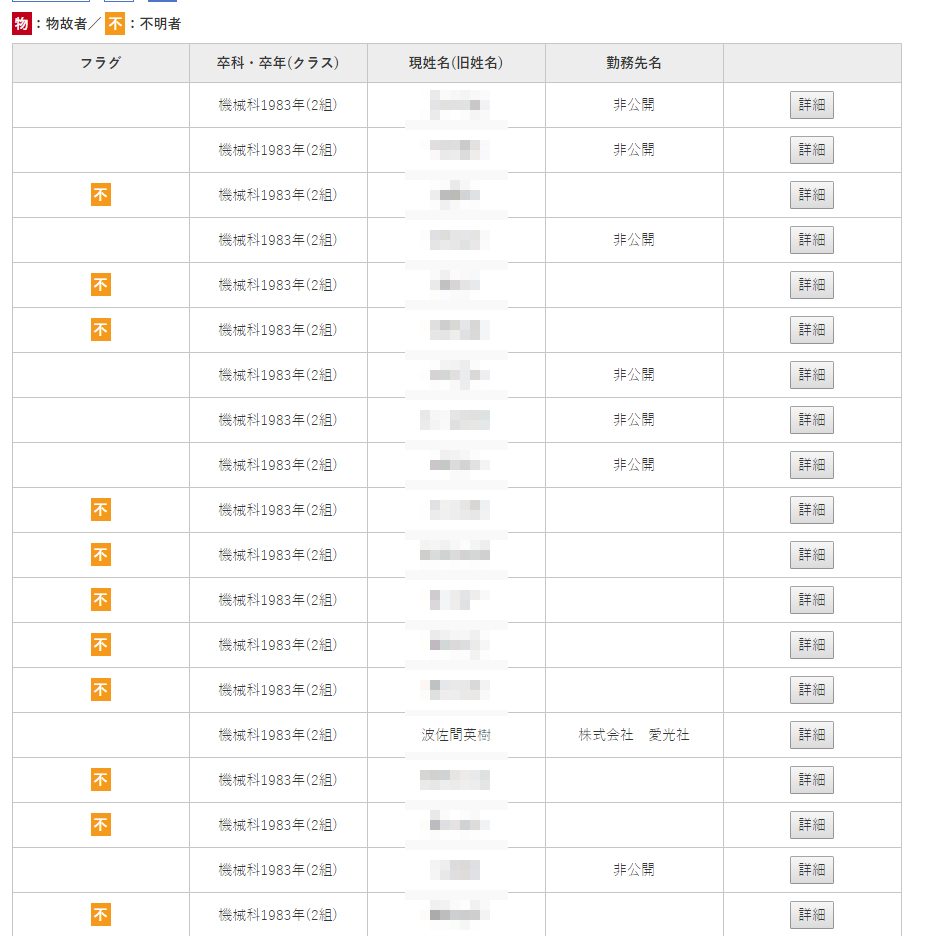The height and width of the screenshot is (936, 933).
Task: Click the orange 不 legend icon at top
Action: point(115,23)
